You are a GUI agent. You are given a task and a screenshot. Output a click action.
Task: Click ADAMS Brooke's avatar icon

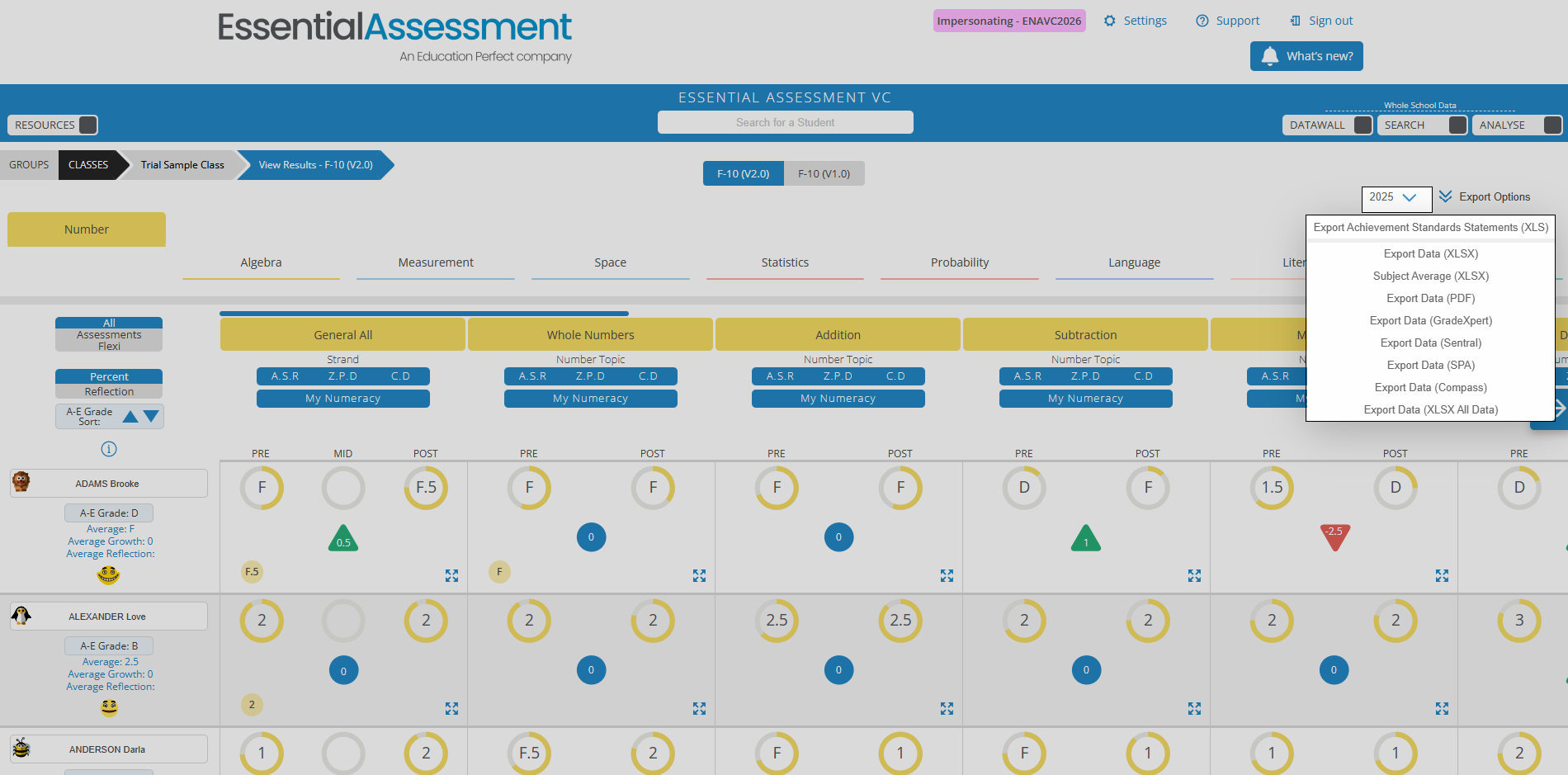pos(21,482)
